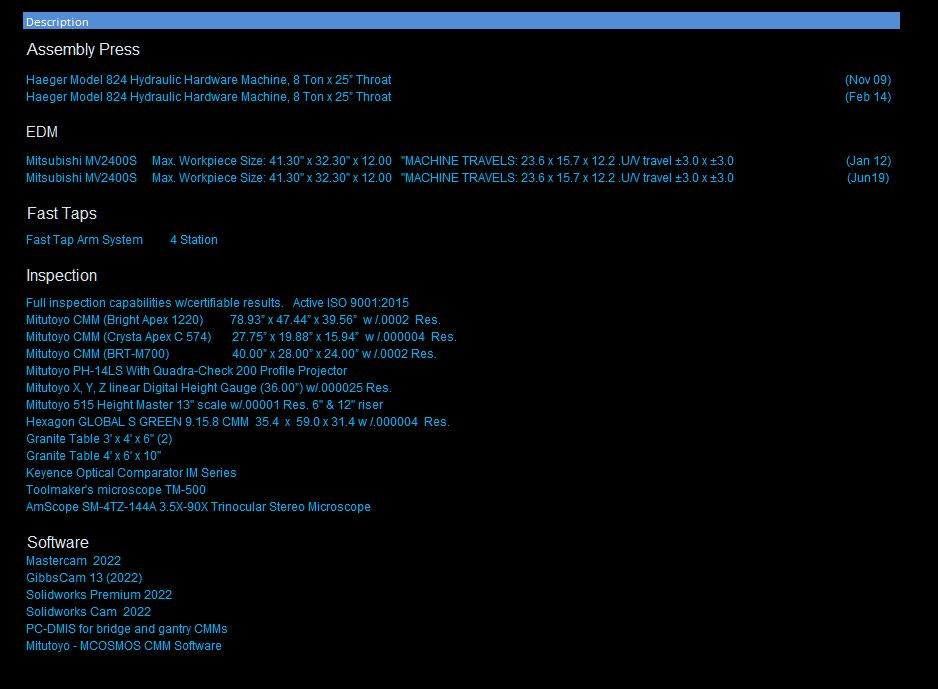The height and width of the screenshot is (689, 938).
Task: Select the Software heading
Action: (x=57, y=542)
